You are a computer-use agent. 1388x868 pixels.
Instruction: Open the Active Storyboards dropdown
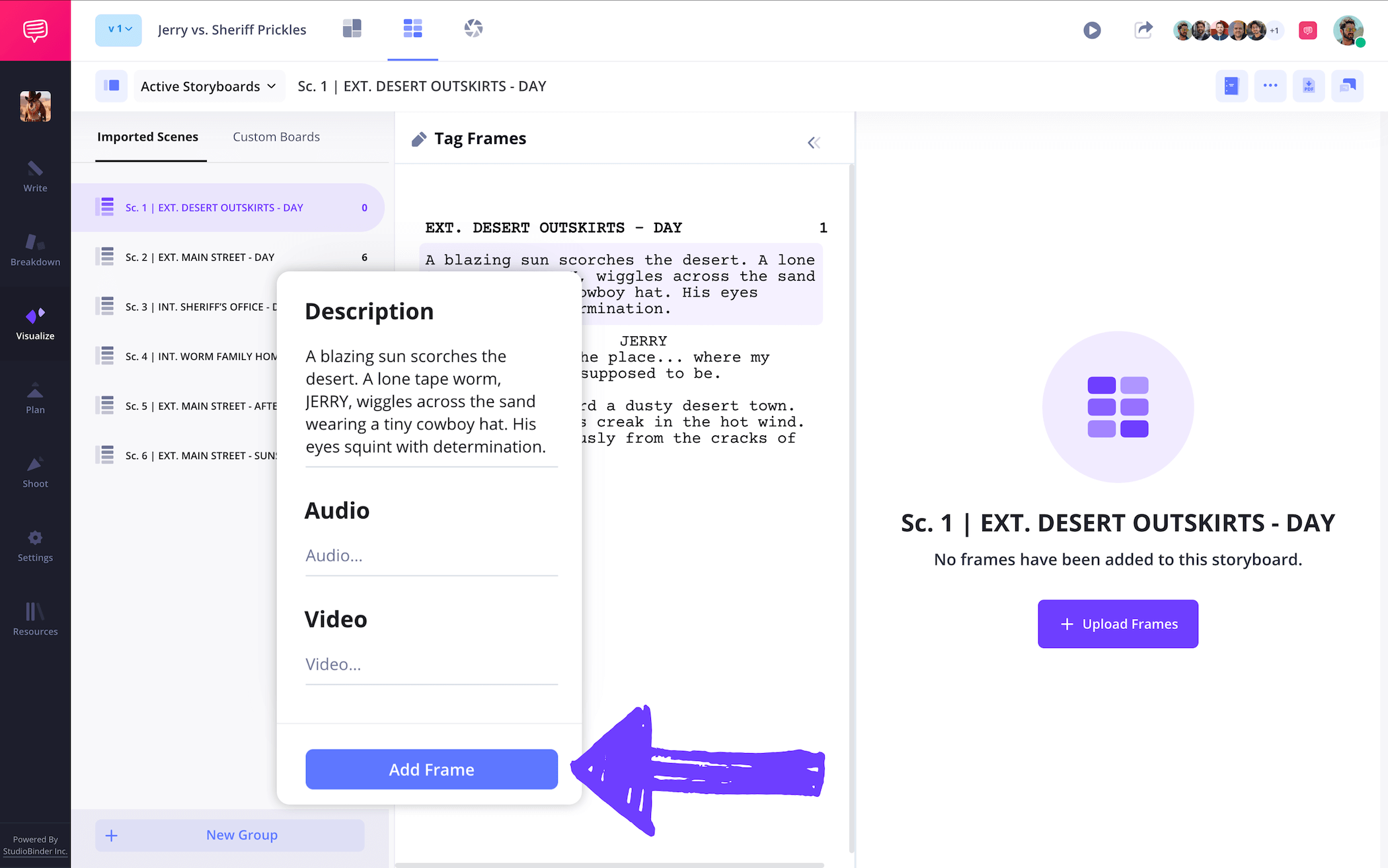[x=208, y=87]
